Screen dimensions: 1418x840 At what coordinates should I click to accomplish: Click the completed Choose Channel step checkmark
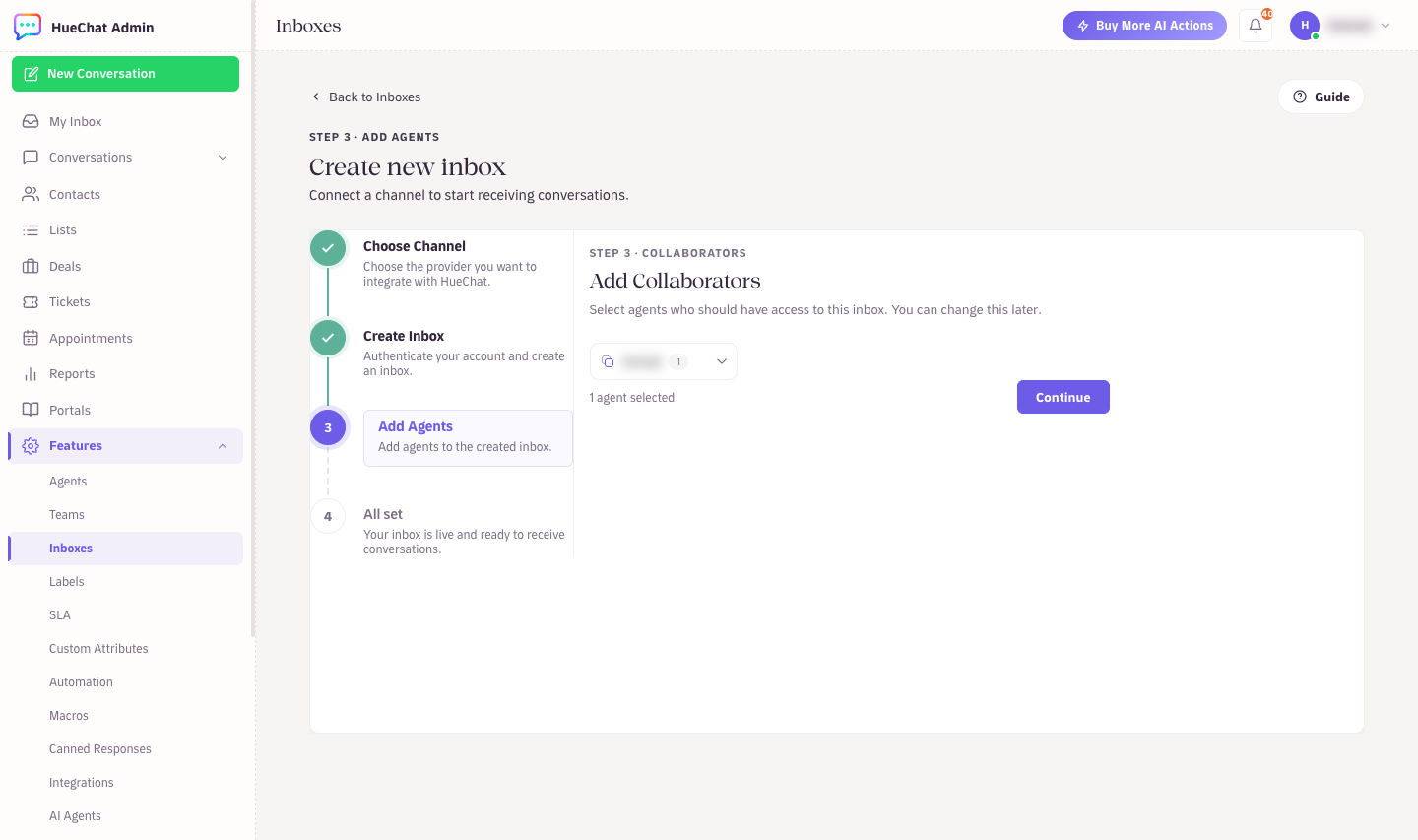328,248
